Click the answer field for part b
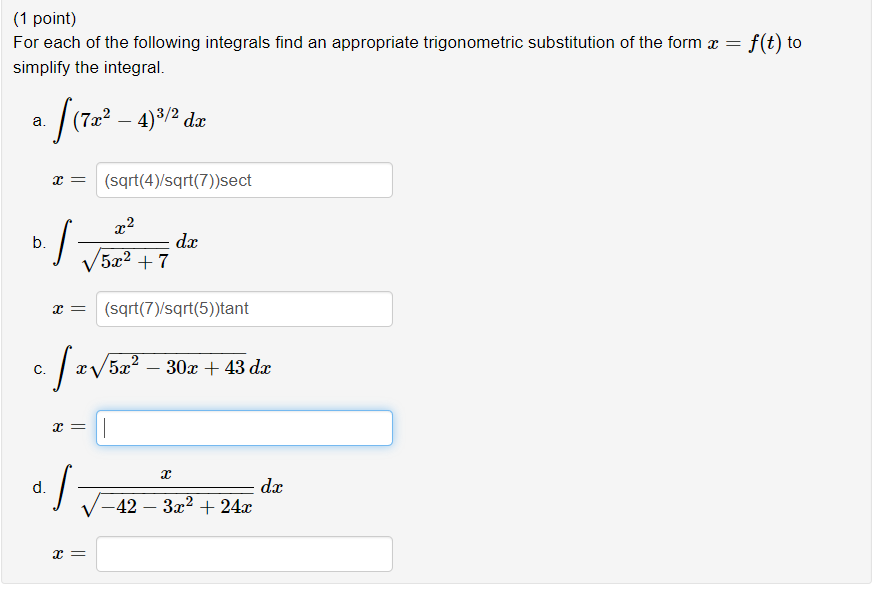Image resolution: width=879 pixels, height=604 pixels. [243, 309]
